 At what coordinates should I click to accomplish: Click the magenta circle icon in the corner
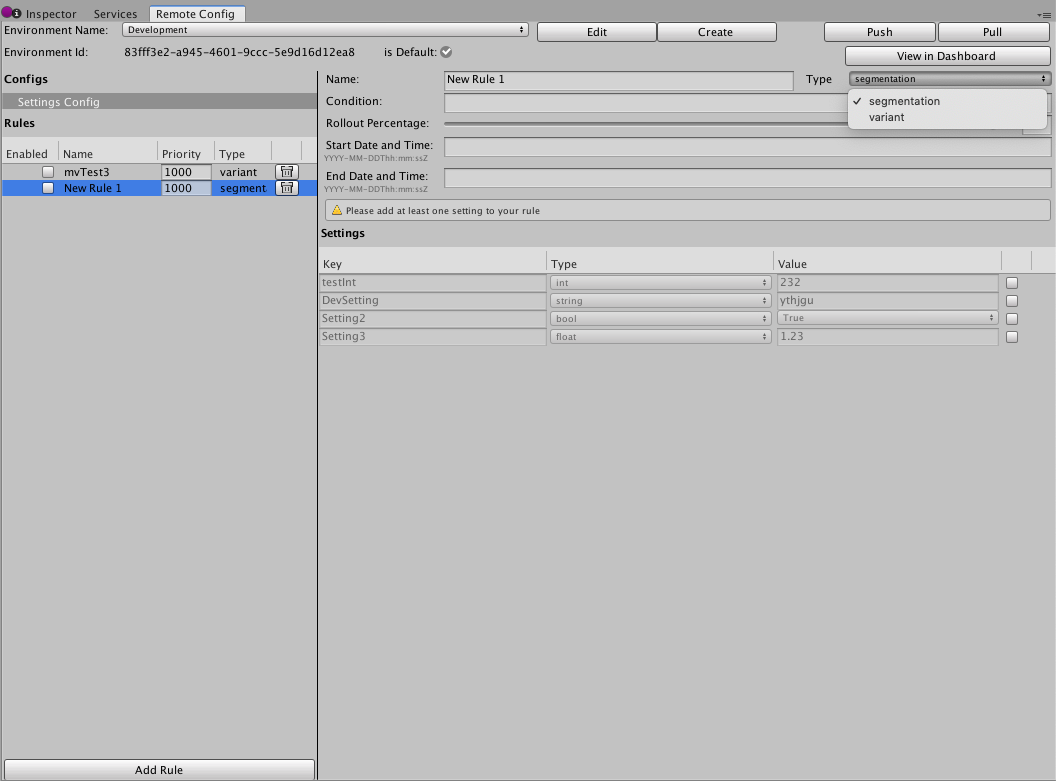7,13
